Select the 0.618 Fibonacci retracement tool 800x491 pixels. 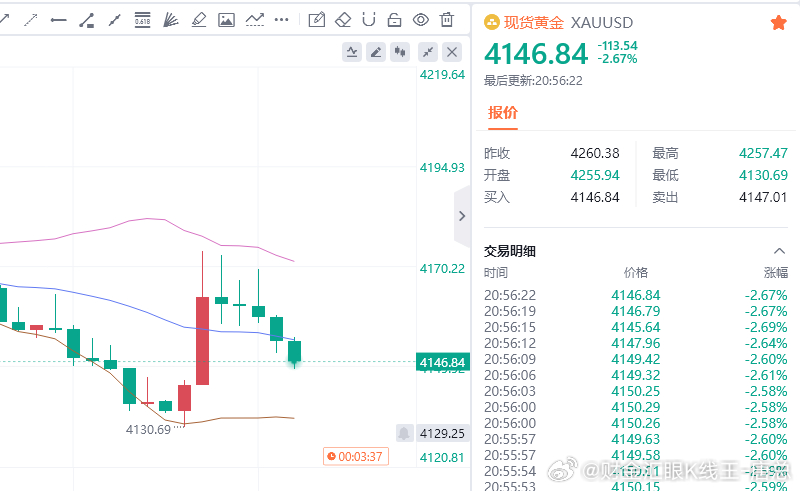pyautogui.click(x=142, y=20)
